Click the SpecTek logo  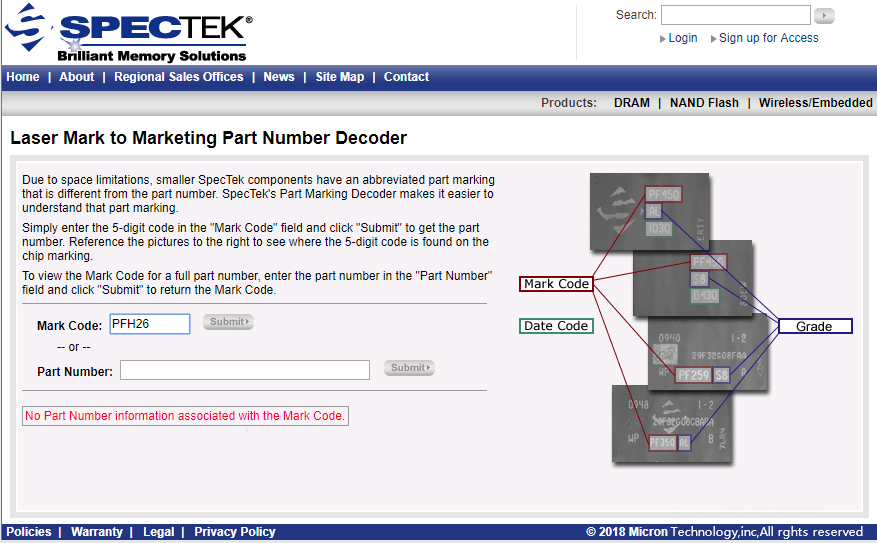click(x=128, y=33)
